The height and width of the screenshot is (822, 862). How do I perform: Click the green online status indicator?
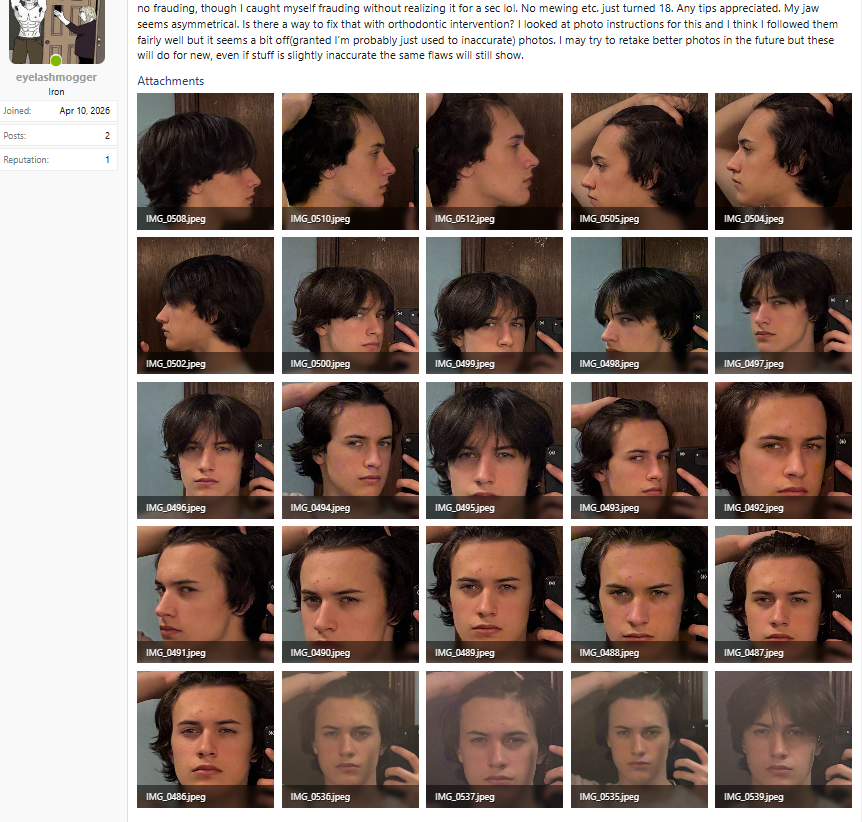click(x=56, y=60)
